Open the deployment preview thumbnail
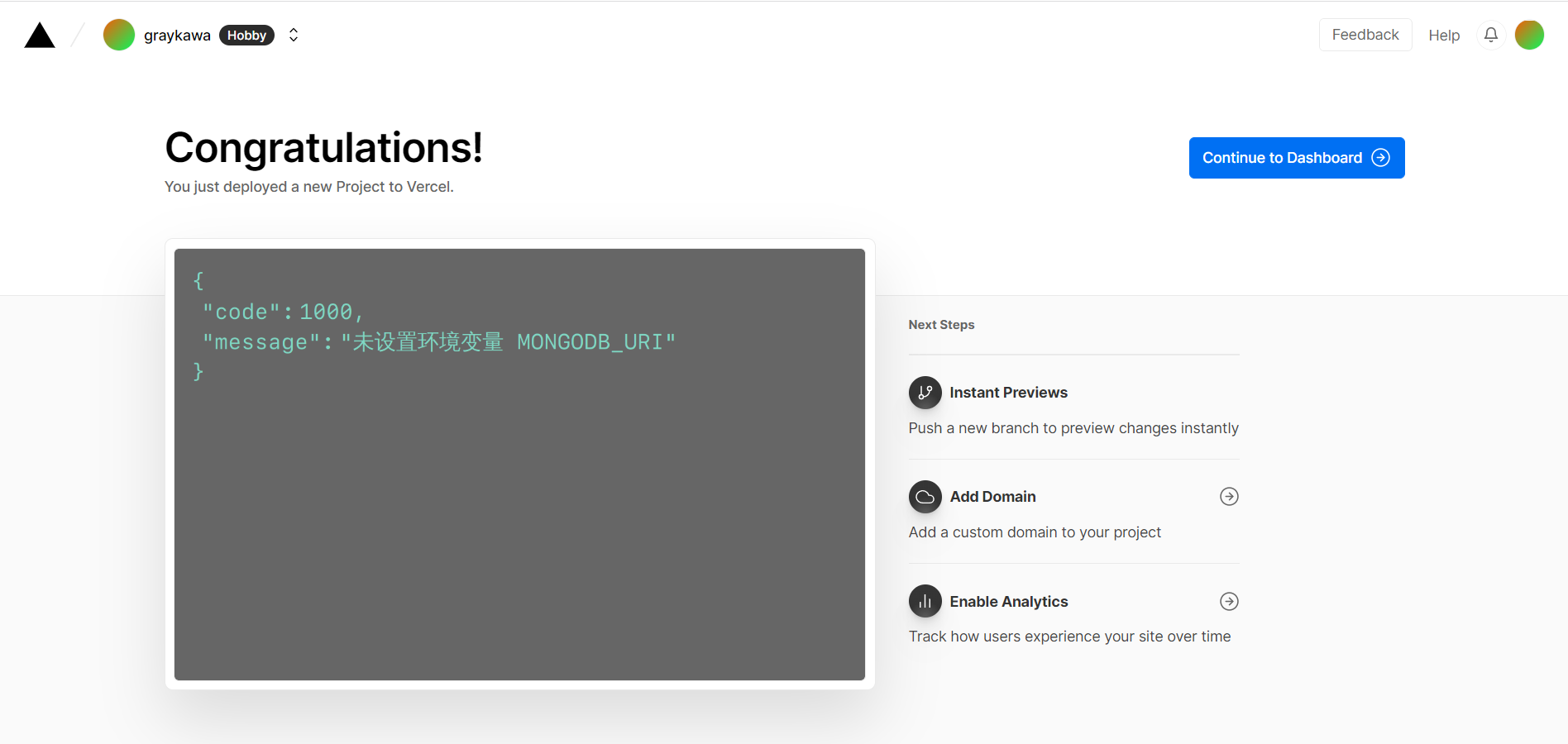 519,464
